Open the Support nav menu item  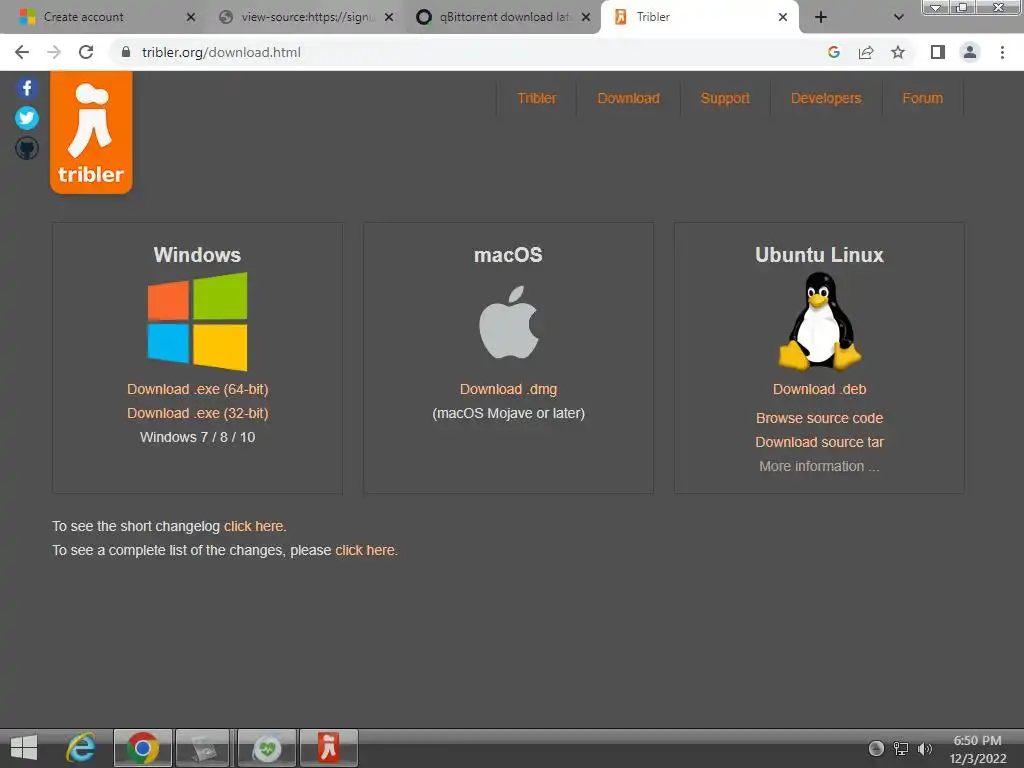[x=725, y=98]
